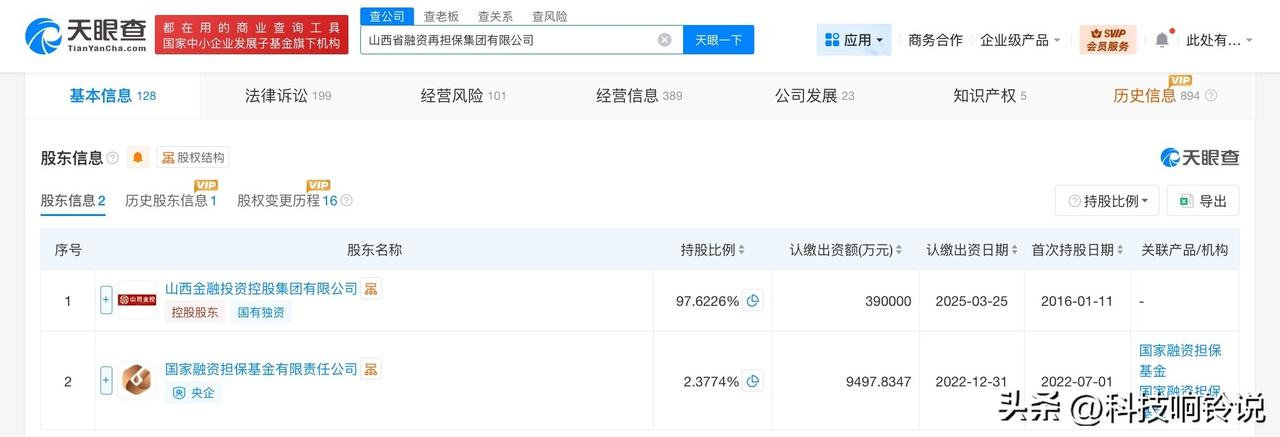The image size is (1280, 437).
Task: Switch to 法律诉讼 tab
Action: pyautogui.click(x=288, y=96)
